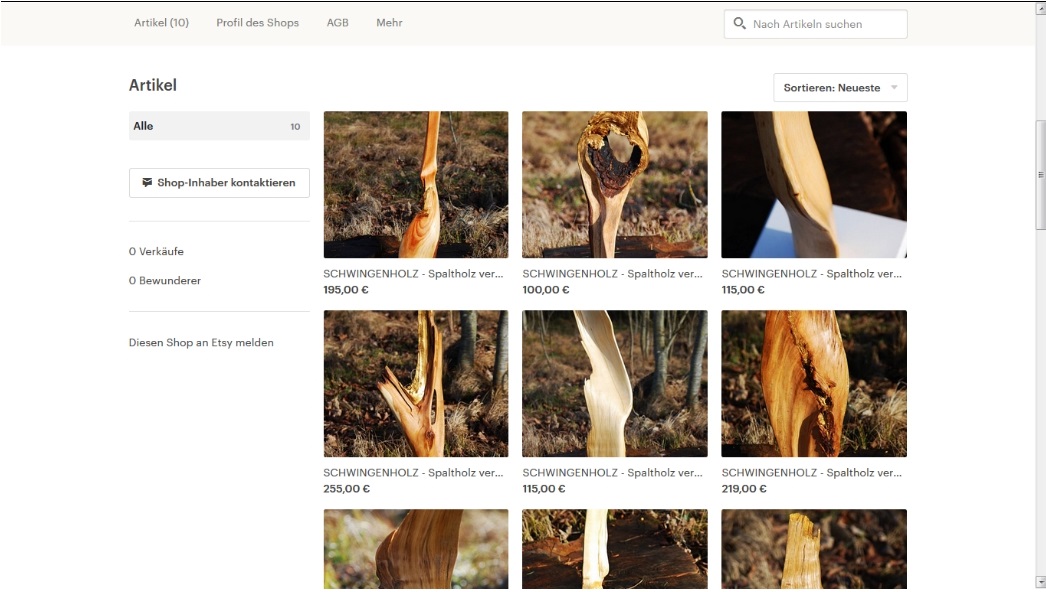Open the 219,00 € wood sculpture thumbnail
The height and width of the screenshot is (592, 1046).
(x=814, y=384)
